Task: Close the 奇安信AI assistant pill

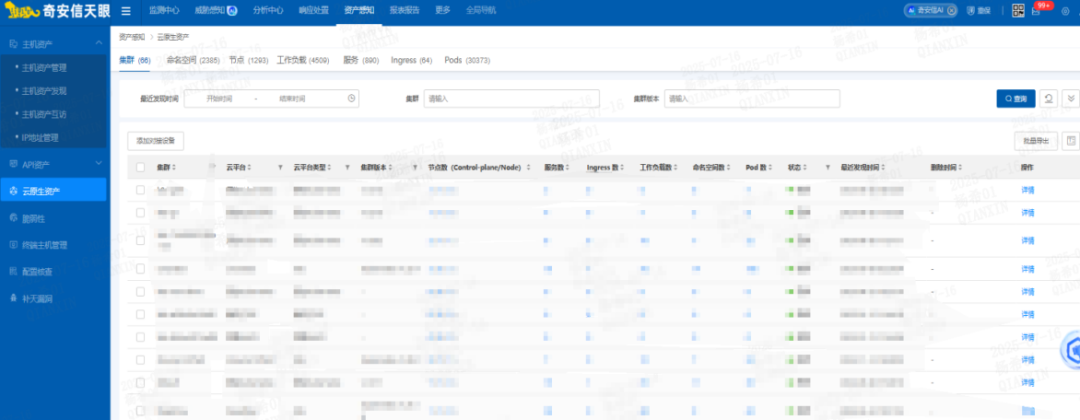Action: 951,10
